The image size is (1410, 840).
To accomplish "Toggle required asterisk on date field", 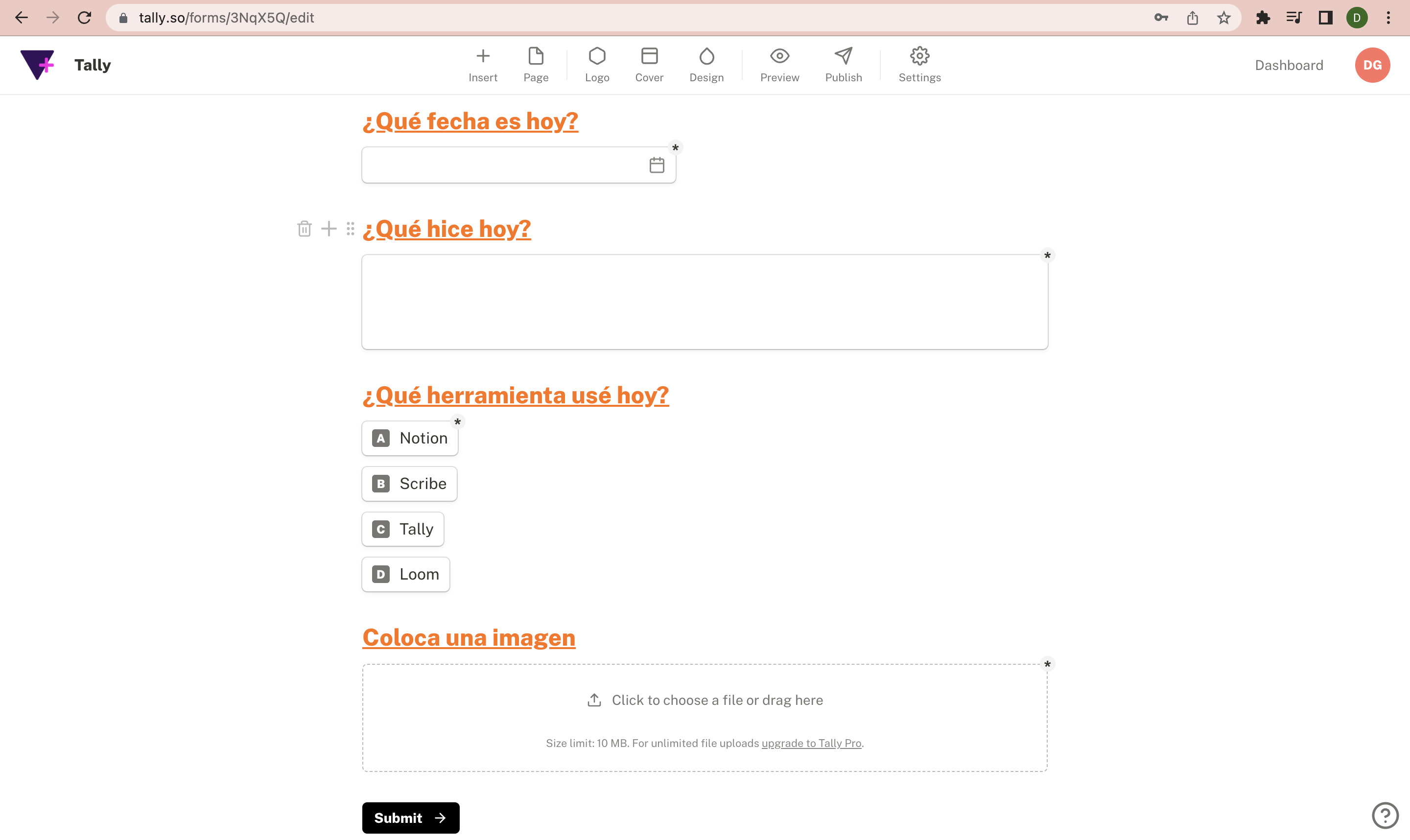I will pyautogui.click(x=675, y=148).
